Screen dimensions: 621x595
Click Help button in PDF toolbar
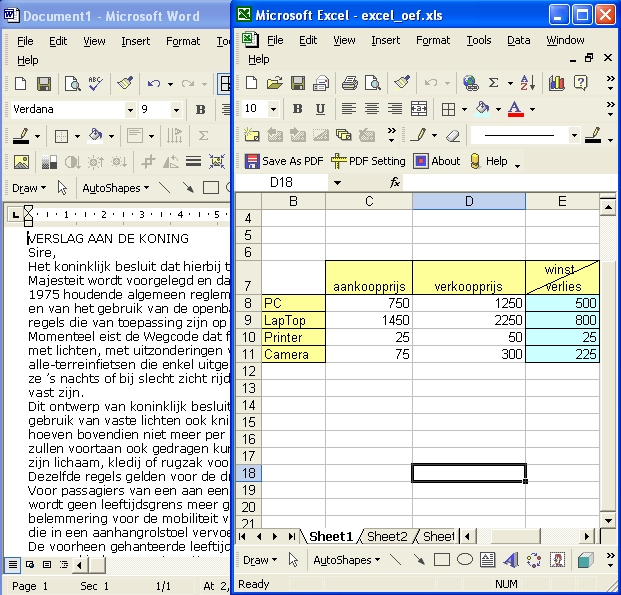[488, 161]
